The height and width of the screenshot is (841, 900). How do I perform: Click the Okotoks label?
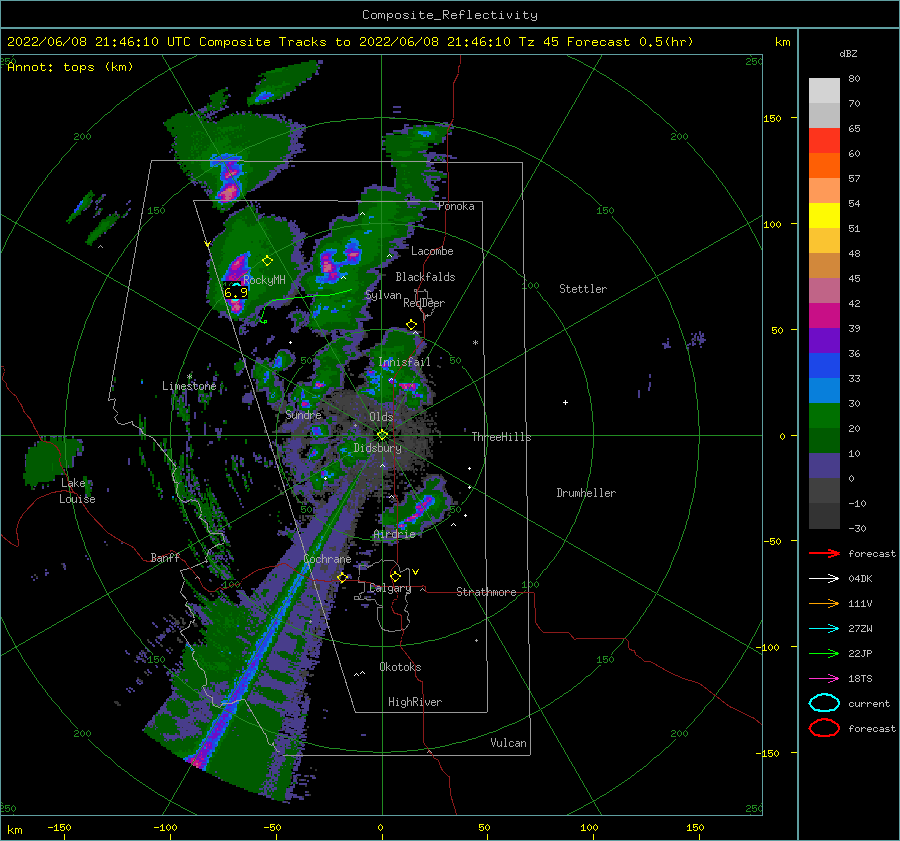pyautogui.click(x=400, y=667)
